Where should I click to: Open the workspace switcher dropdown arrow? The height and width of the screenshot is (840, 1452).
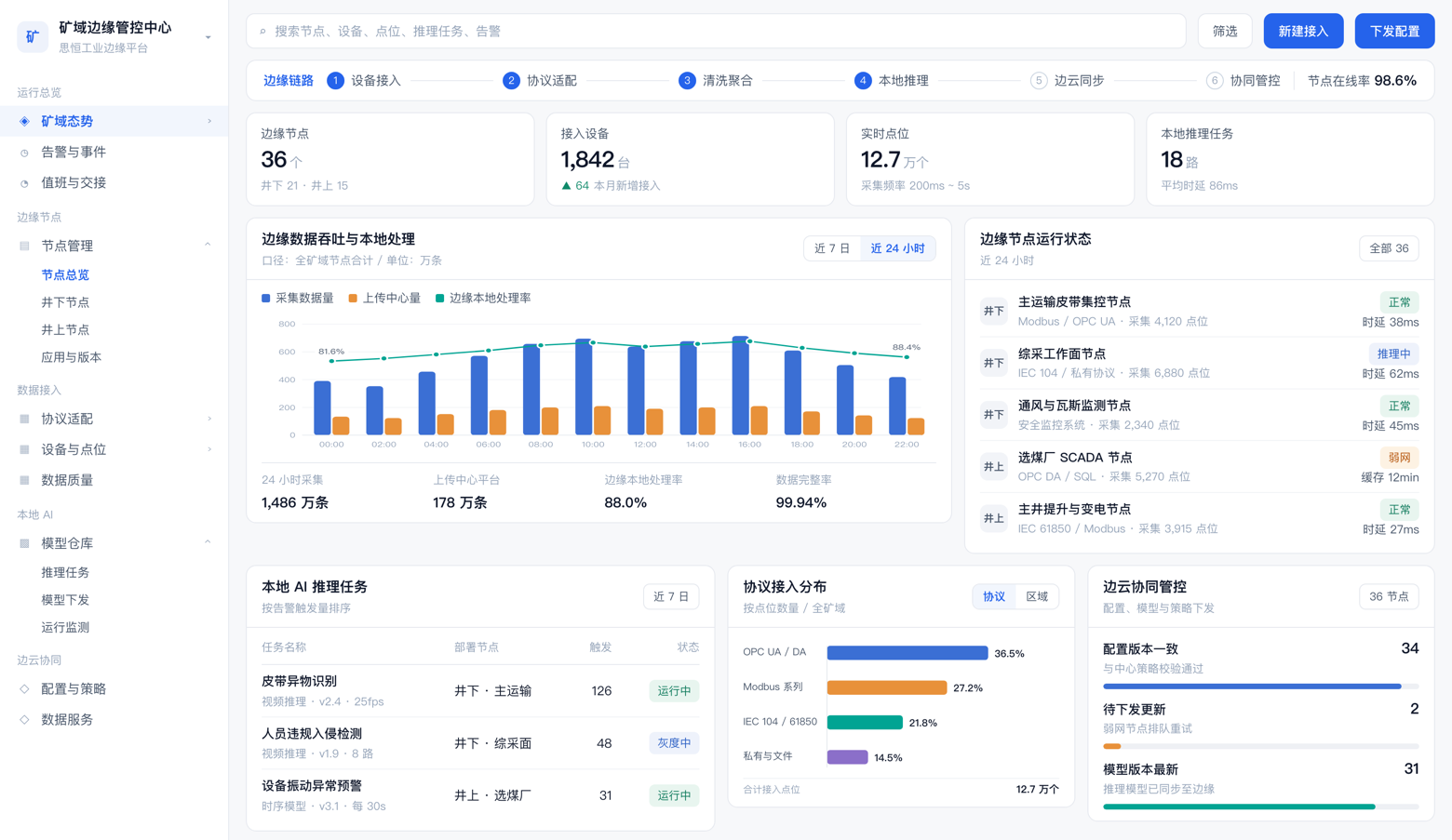click(x=208, y=37)
